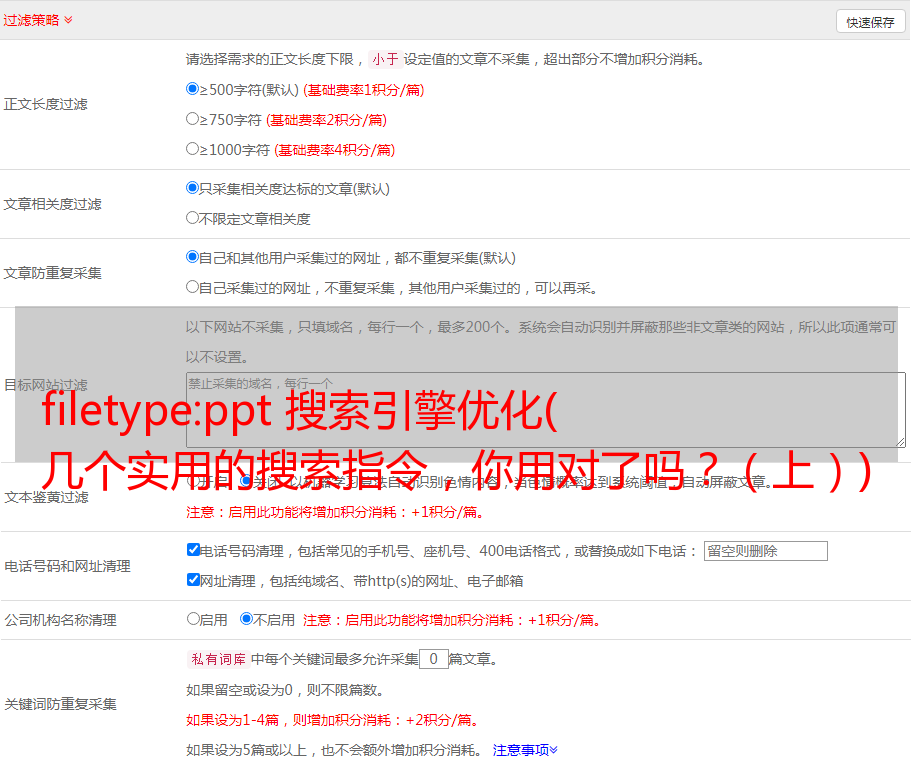Pick the ≥1000字符 length option
Viewport: 912px width, 768px height.
coord(193,149)
